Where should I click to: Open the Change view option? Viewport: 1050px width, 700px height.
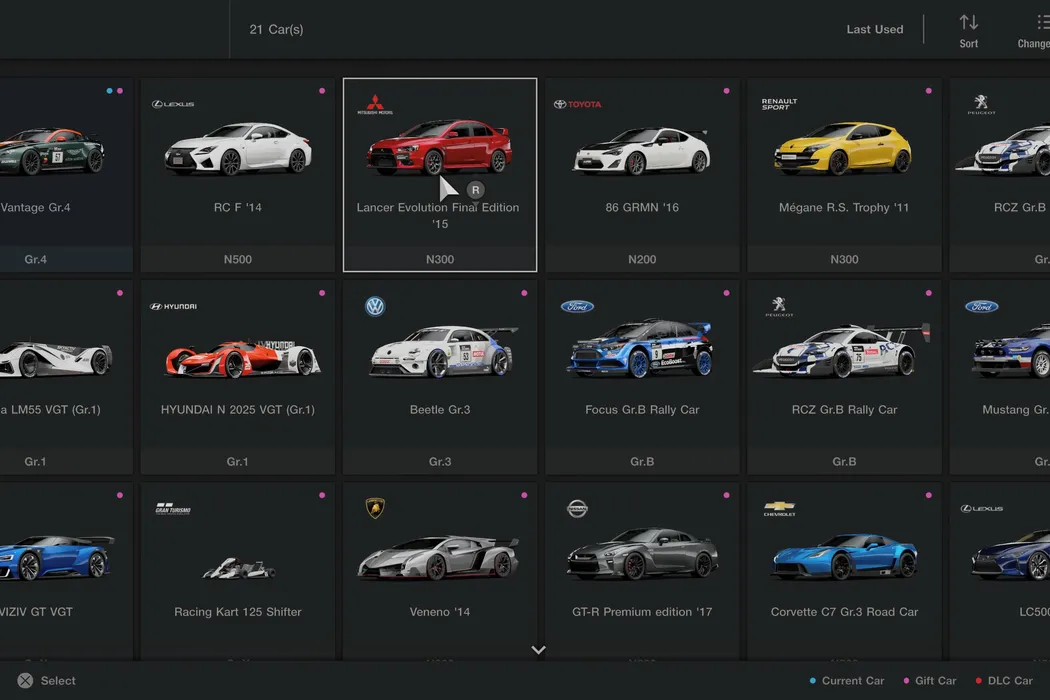tap(1034, 30)
